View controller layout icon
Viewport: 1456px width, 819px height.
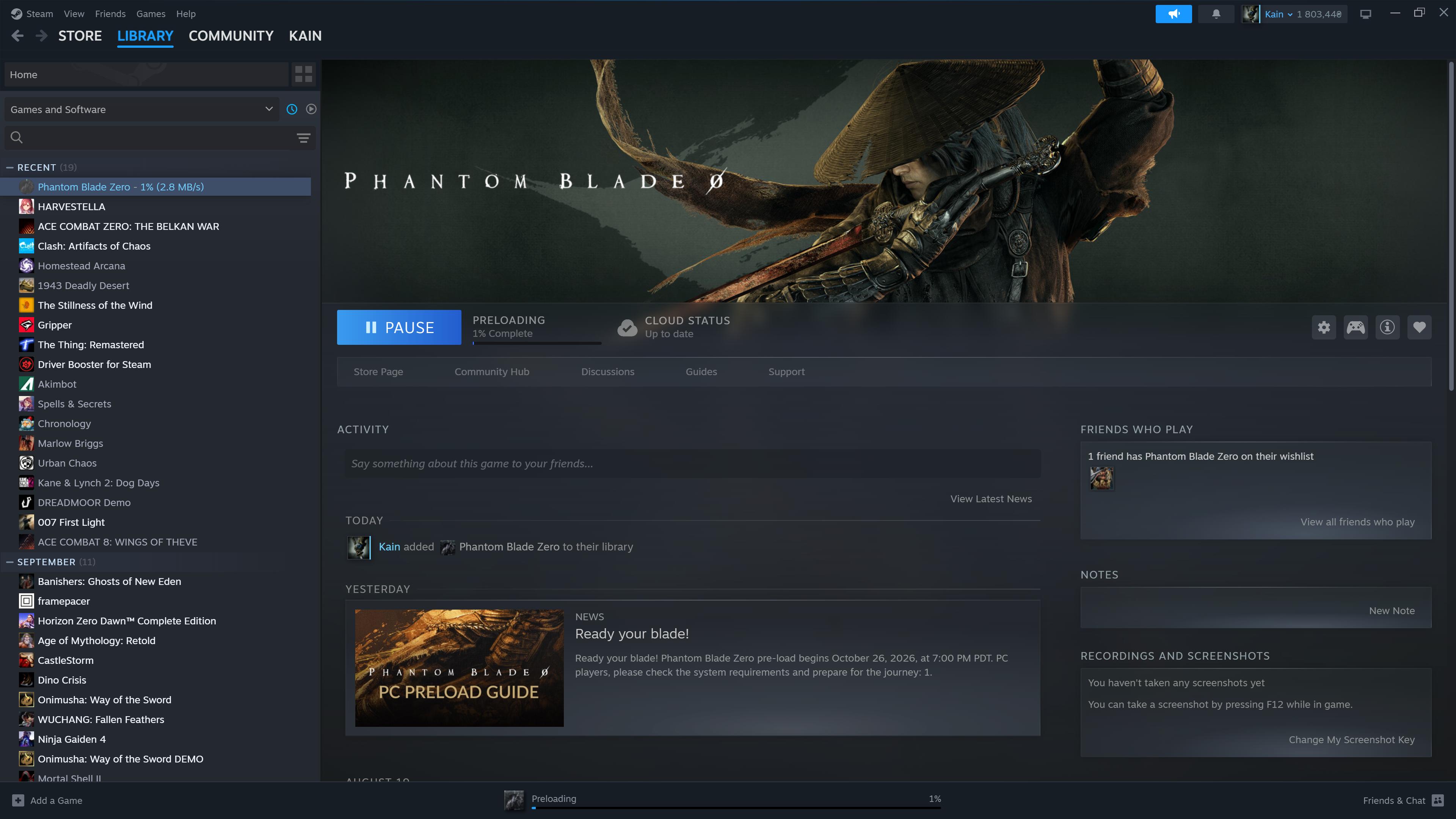tap(1356, 327)
